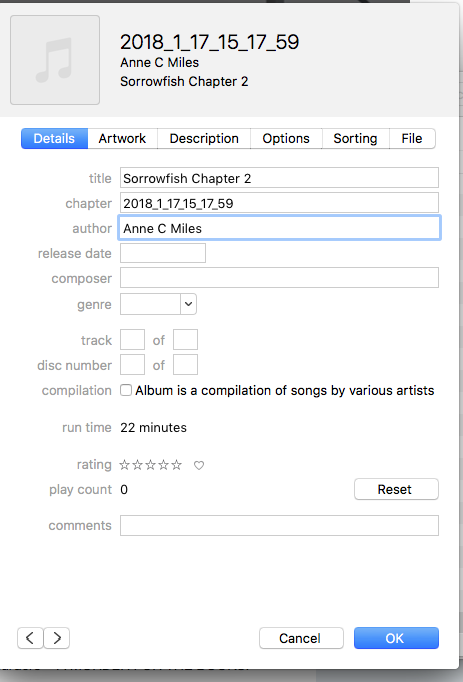This screenshot has width=463, height=682.
Task: Set rating to one star
Action: (x=124, y=465)
